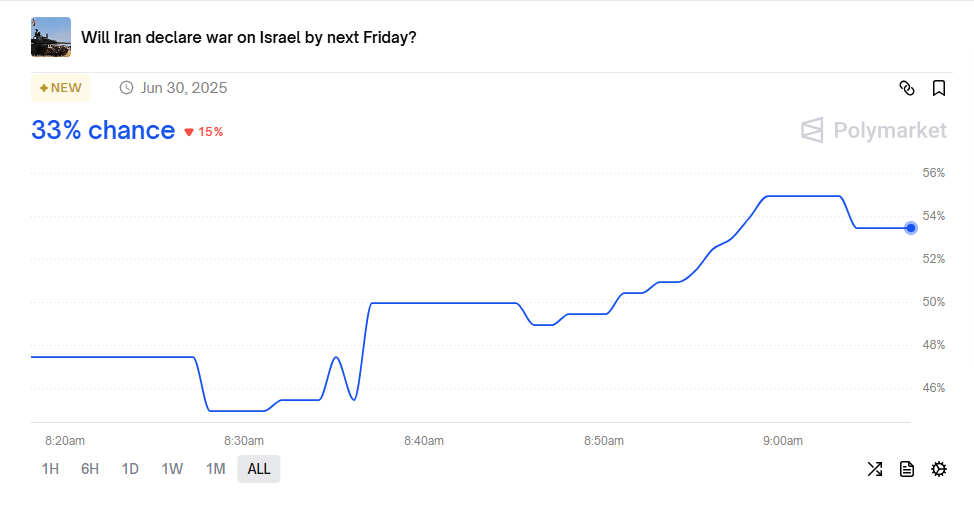The width and height of the screenshot is (974, 515).
Task: Click the Jun 30, 2025 date
Action: tap(184, 88)
